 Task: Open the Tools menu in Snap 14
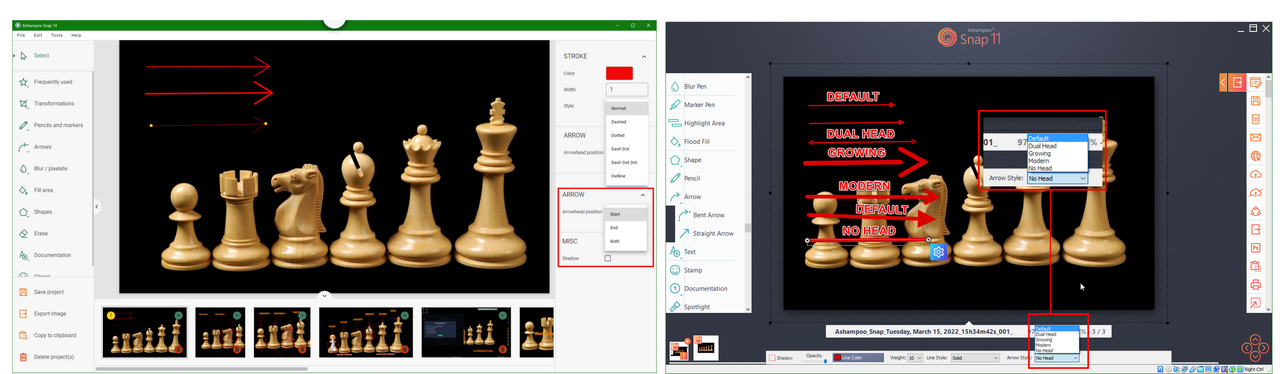click(x=57, y=35)
